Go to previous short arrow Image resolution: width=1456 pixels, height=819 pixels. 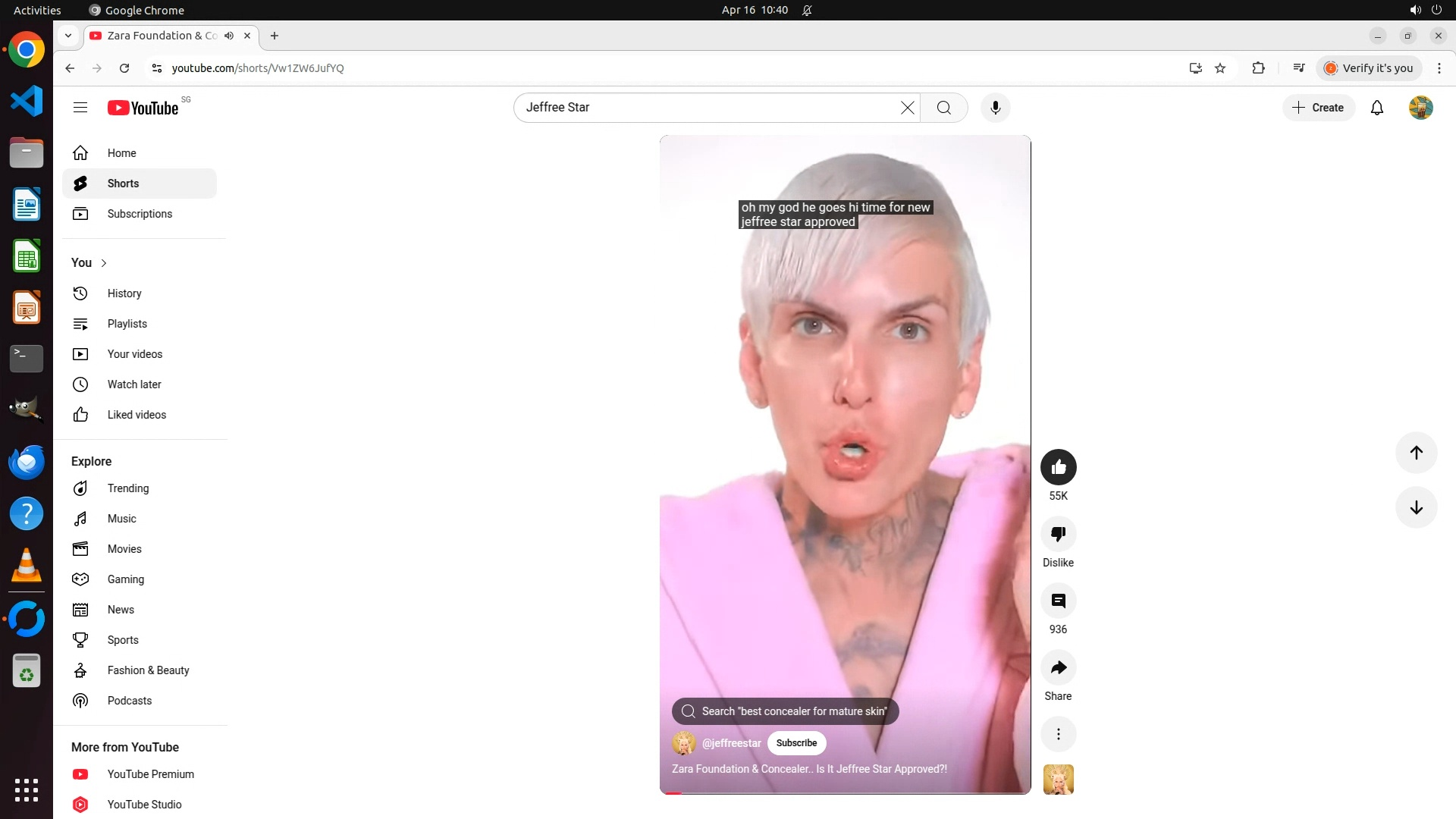(x=1416, y=453)
